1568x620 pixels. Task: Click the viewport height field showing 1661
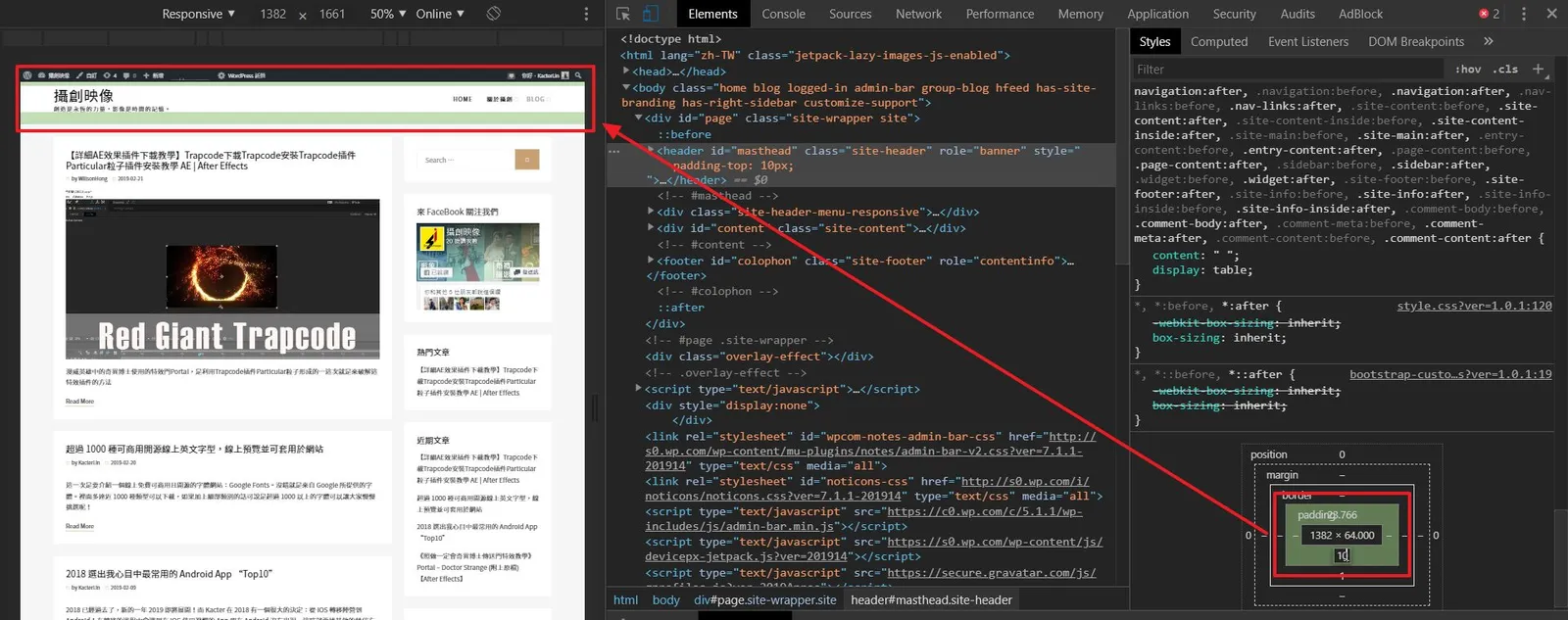pos(332,14)
